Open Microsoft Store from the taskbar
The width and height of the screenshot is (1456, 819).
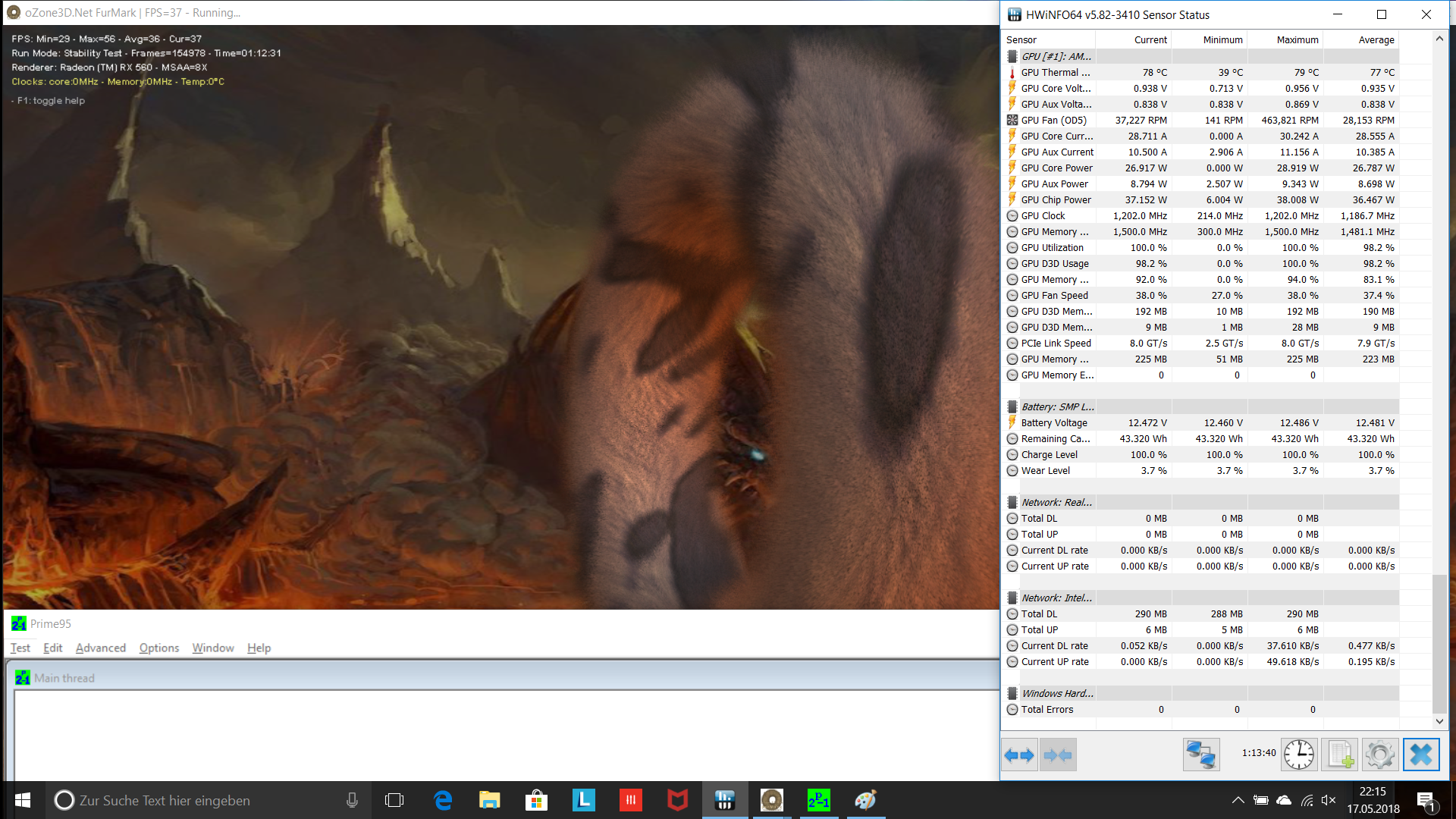click(x=537, y=800)
